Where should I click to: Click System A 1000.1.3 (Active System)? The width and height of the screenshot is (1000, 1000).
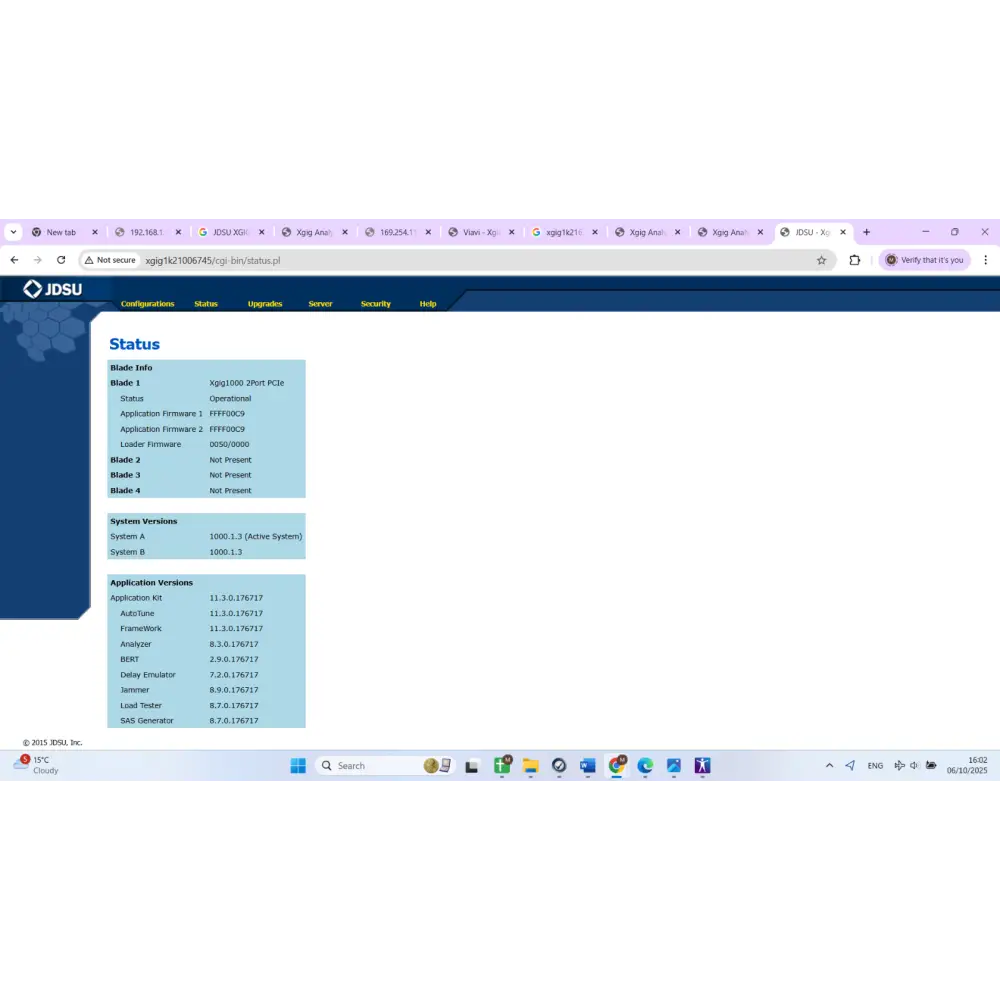[x=256, y=536]
